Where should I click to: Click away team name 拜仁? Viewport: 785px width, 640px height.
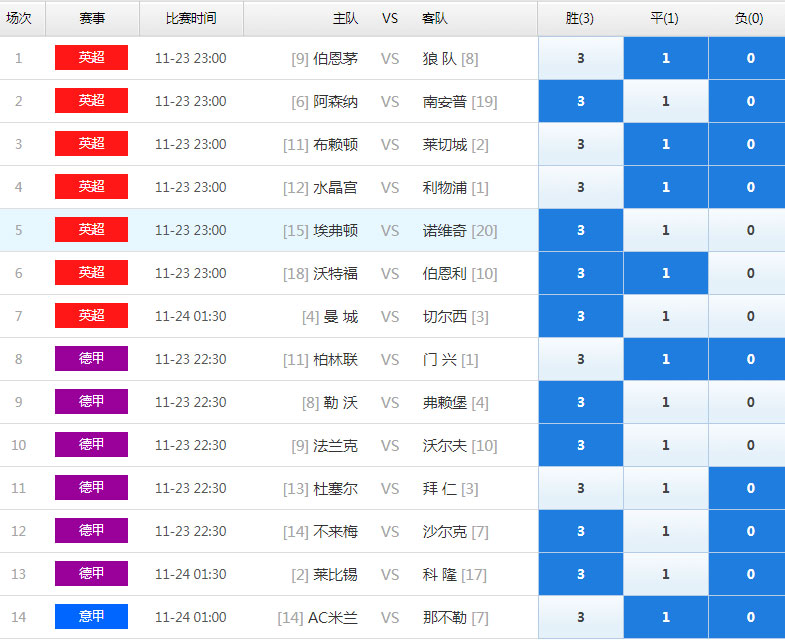click(440, 489)
